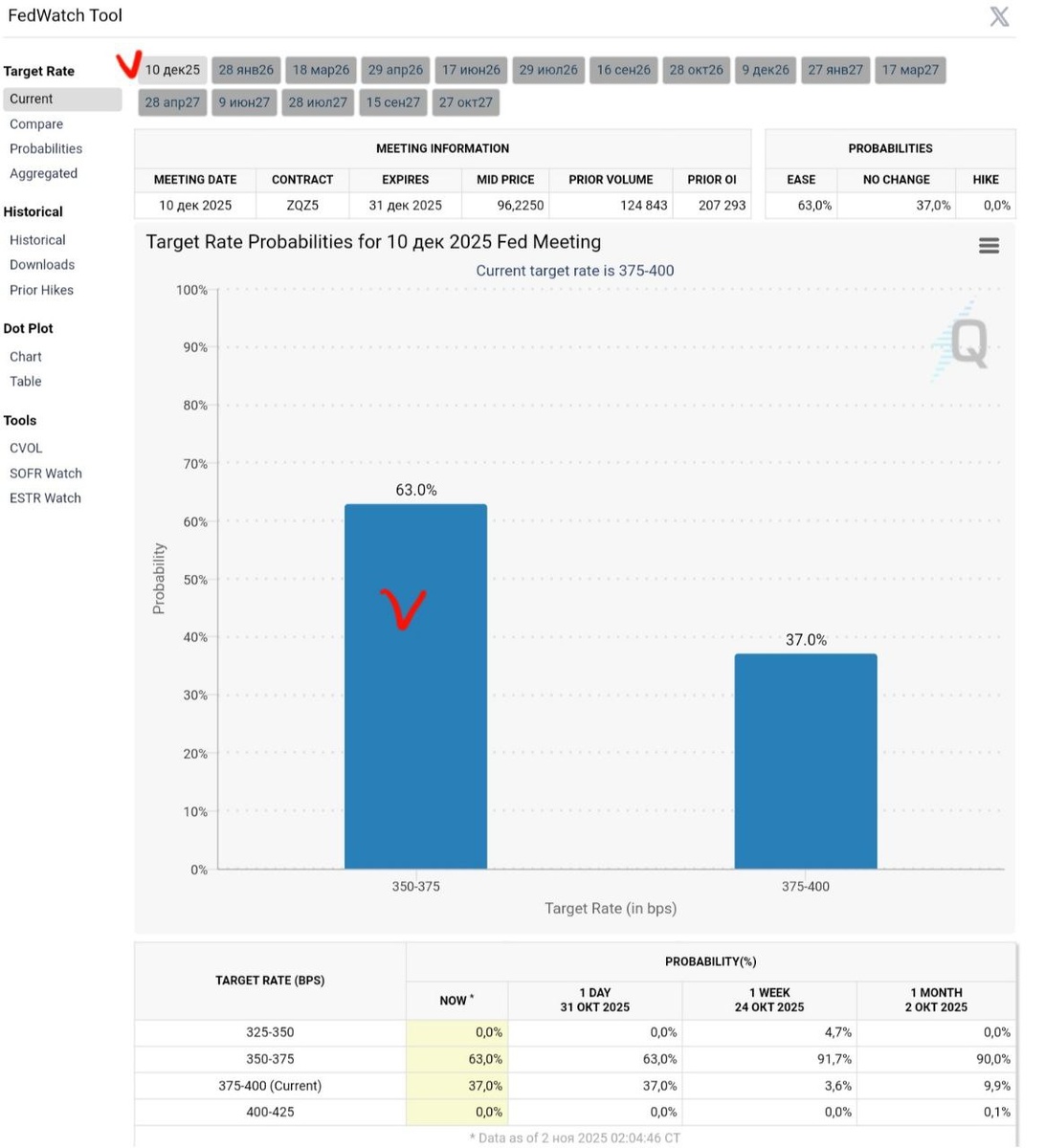Viewport: 1045px width, 1148px height.
Task: Click the 90,0% one-month probability cell
Action: [x=936, y=1059]
